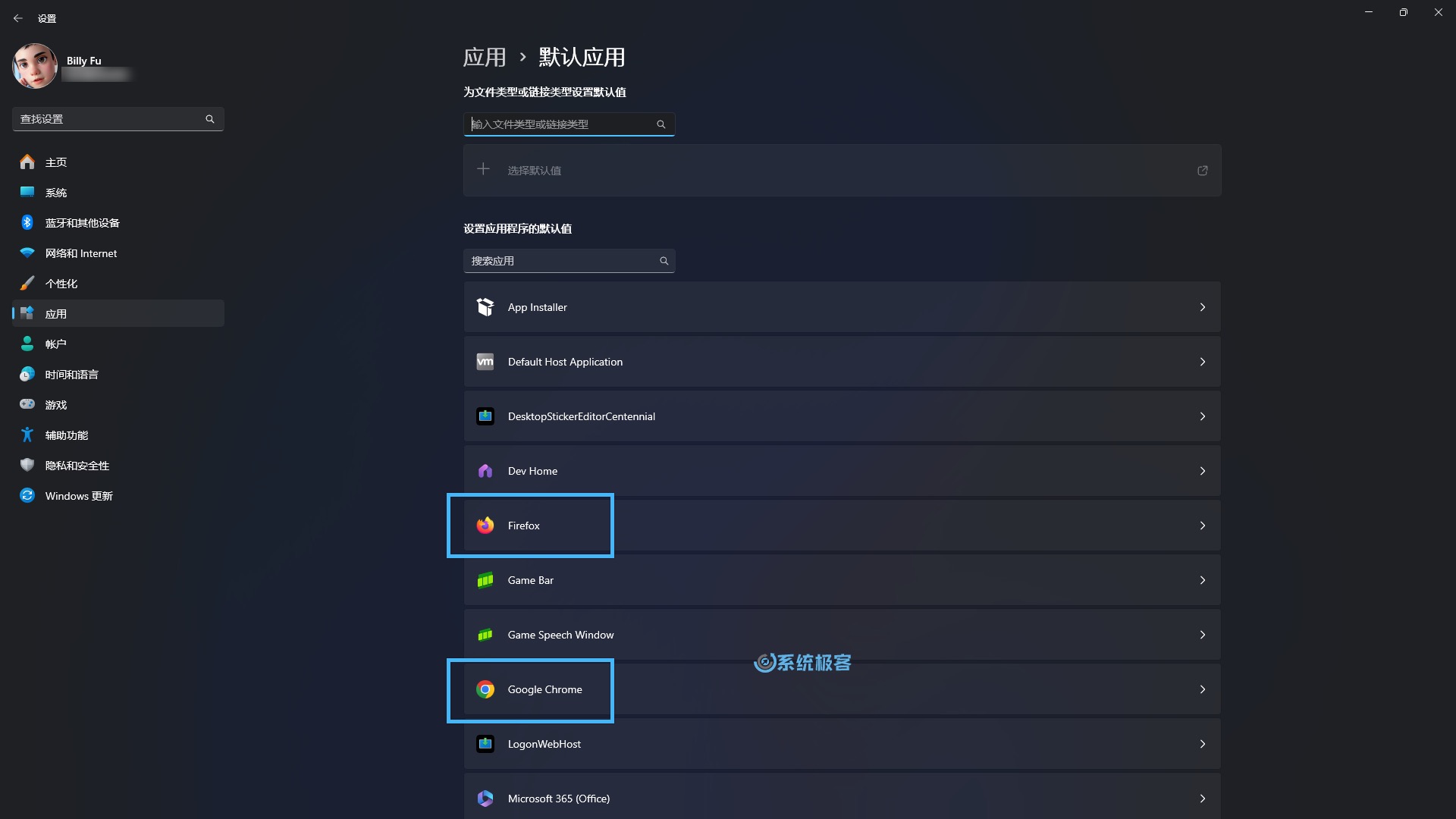Click 主页 (Home) navigation button
The height and width of the screenshot is (819, 1456).
[57, 161]
